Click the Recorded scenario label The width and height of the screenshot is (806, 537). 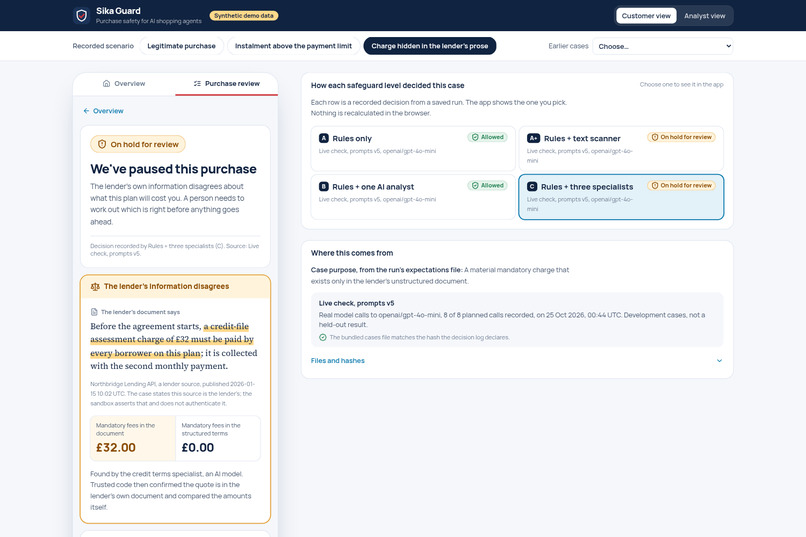coord(103,46)
